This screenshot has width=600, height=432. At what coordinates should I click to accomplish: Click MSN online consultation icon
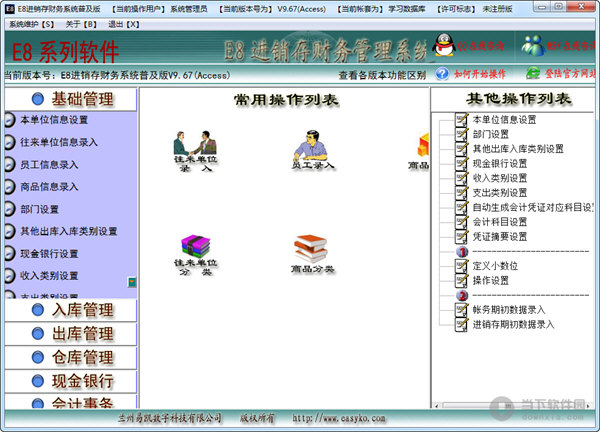pos(533,45)
